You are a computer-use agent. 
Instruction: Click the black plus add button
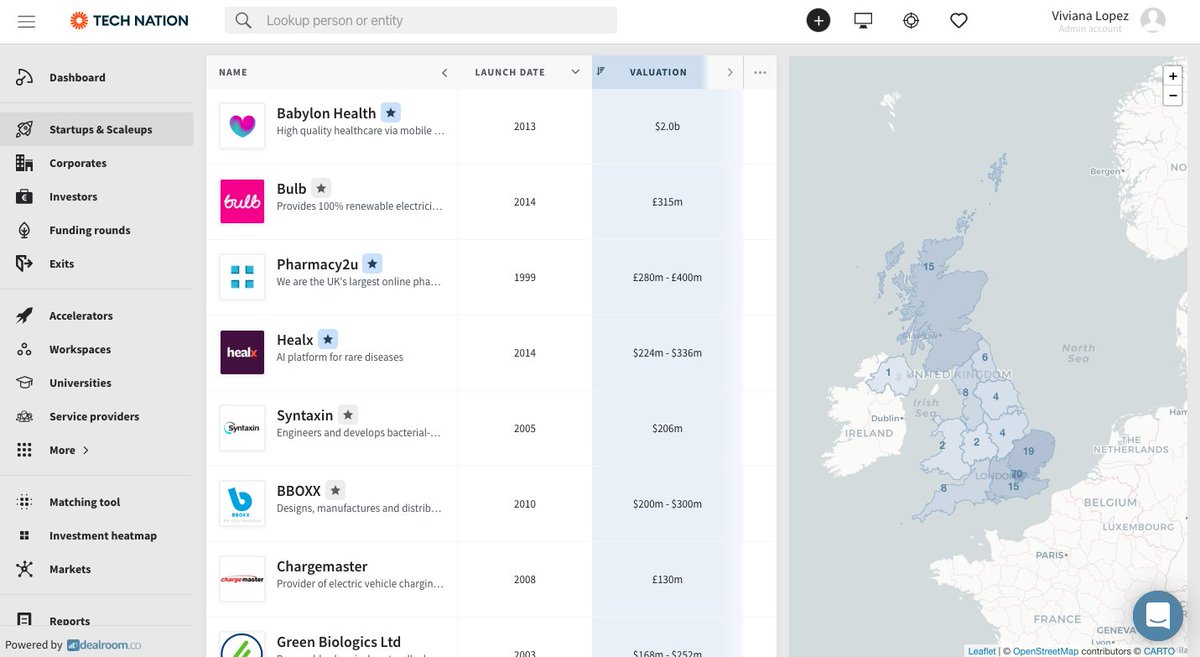tap(818, 20)
